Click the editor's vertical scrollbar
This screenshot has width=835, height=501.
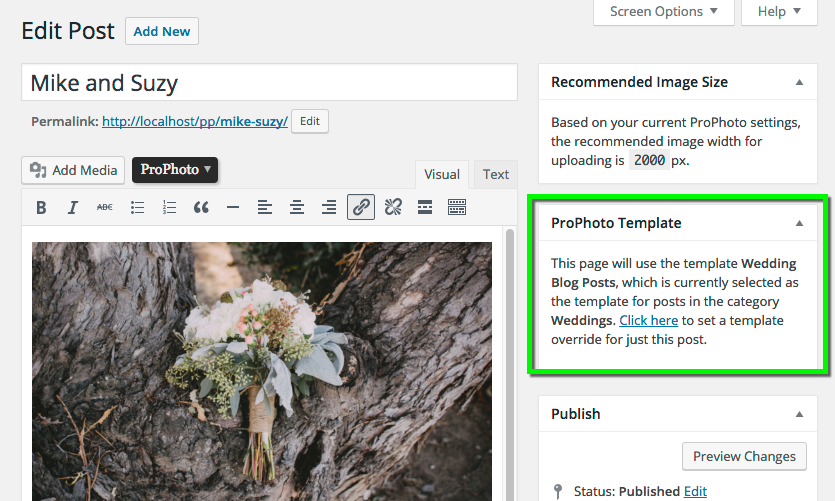(510, 365)
